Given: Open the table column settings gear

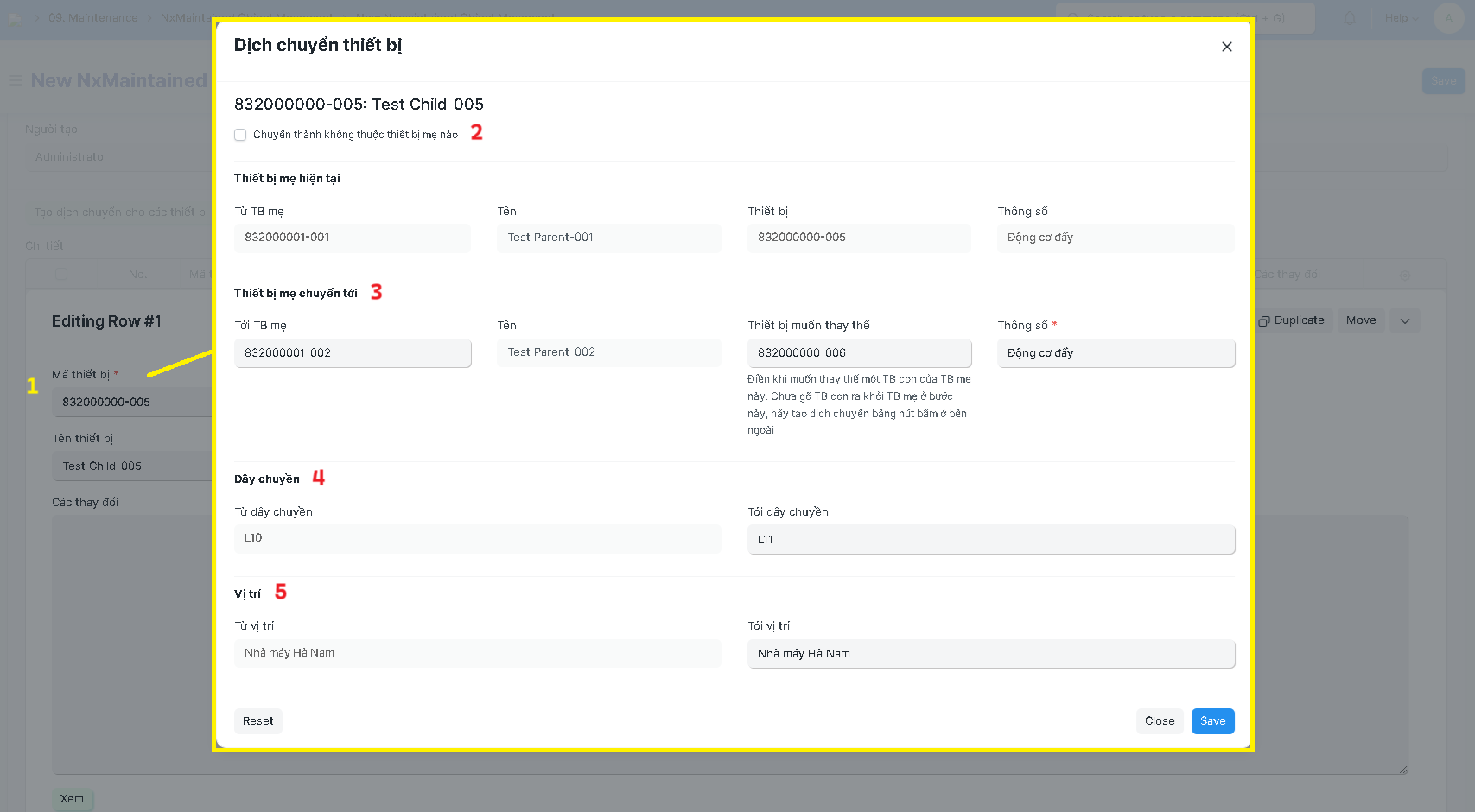Looking at the screenshot, I should (x=1404, y=275).
